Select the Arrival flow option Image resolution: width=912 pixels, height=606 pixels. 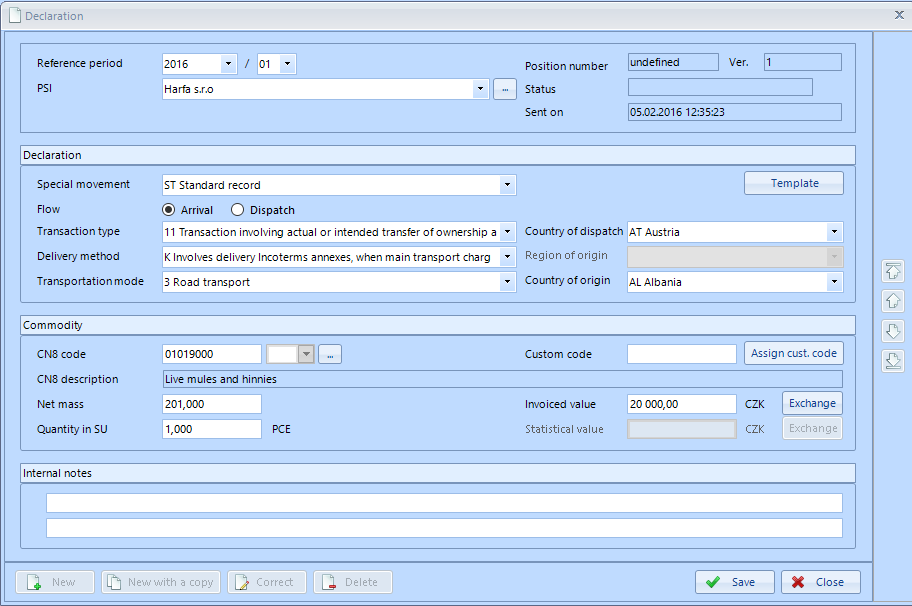click(x=170, y=210)
